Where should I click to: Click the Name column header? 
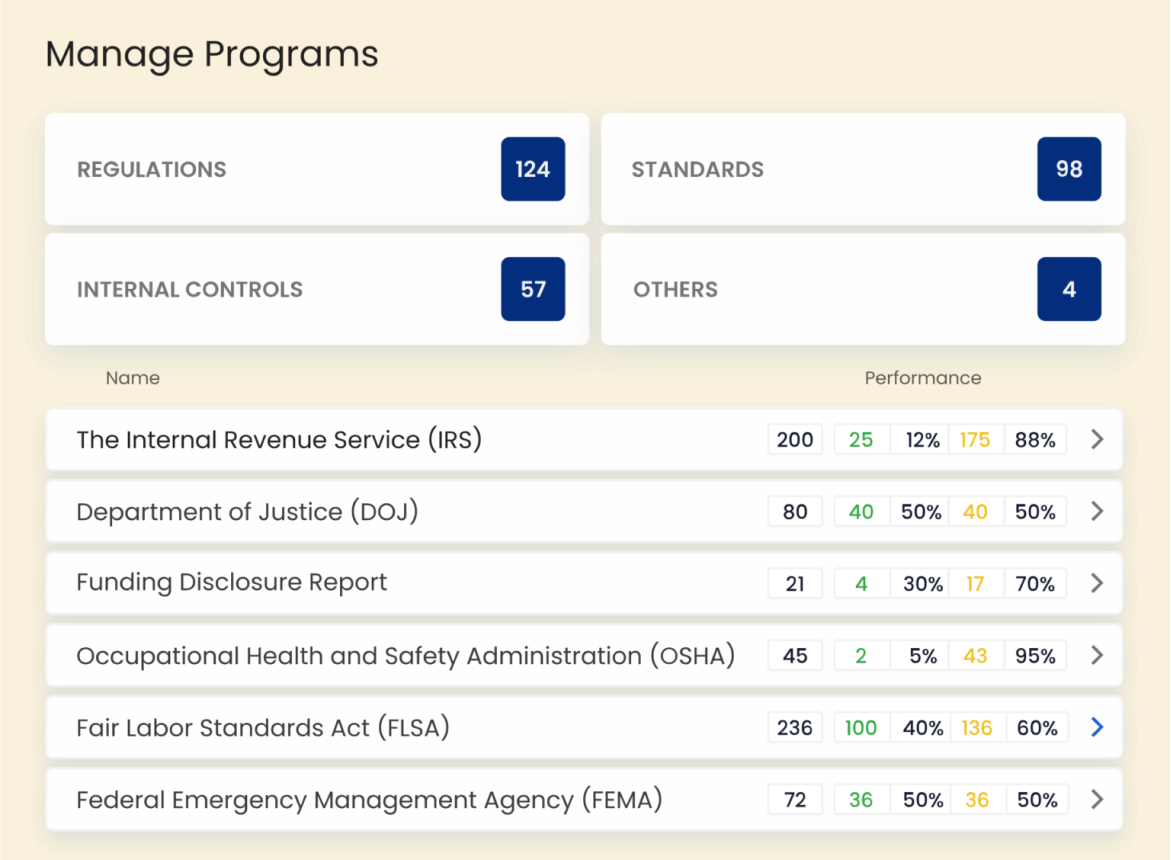pyautogui.click(x=133, y=378)
